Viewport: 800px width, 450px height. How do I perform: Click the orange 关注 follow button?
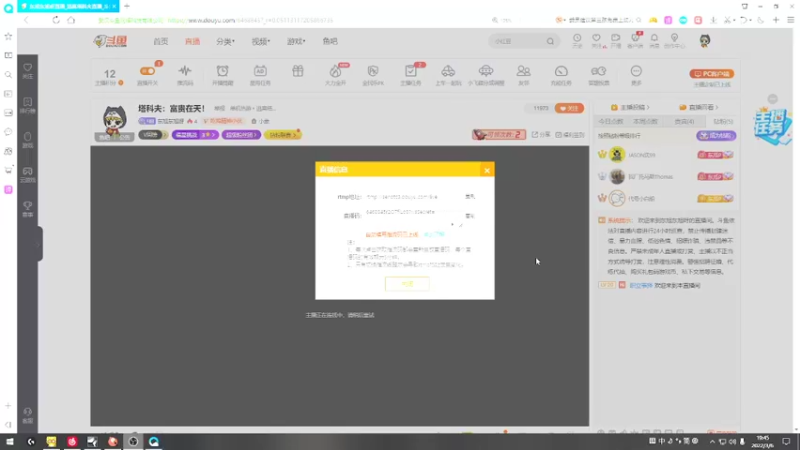[569, 108]
